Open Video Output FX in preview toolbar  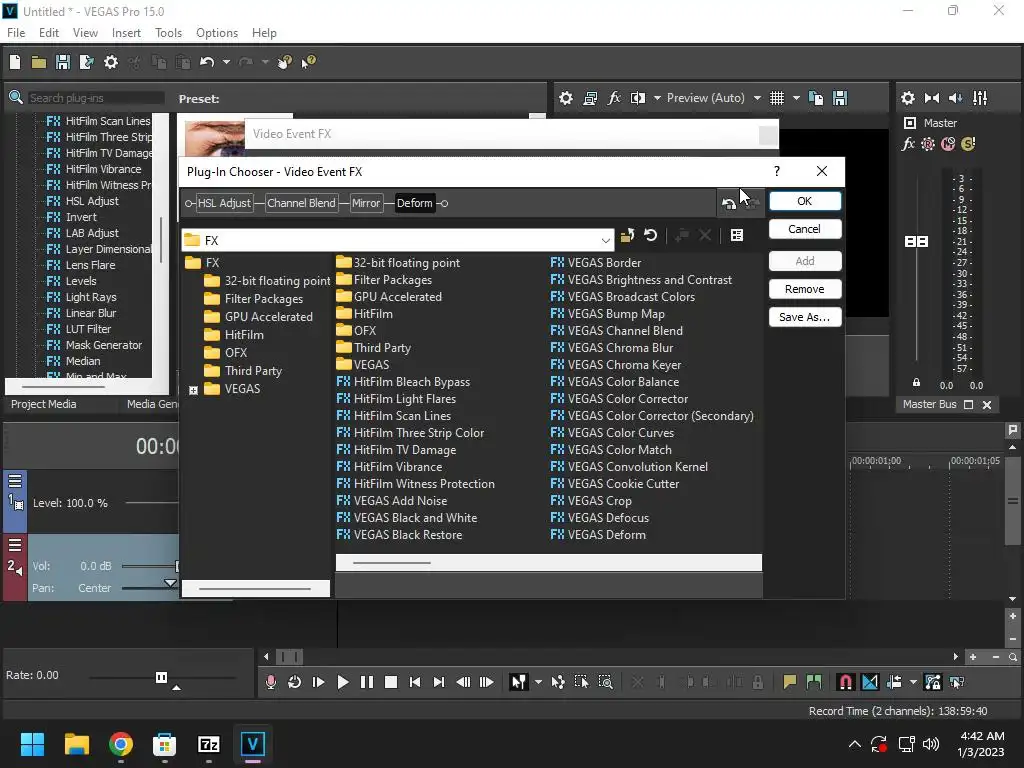[614, 98]
